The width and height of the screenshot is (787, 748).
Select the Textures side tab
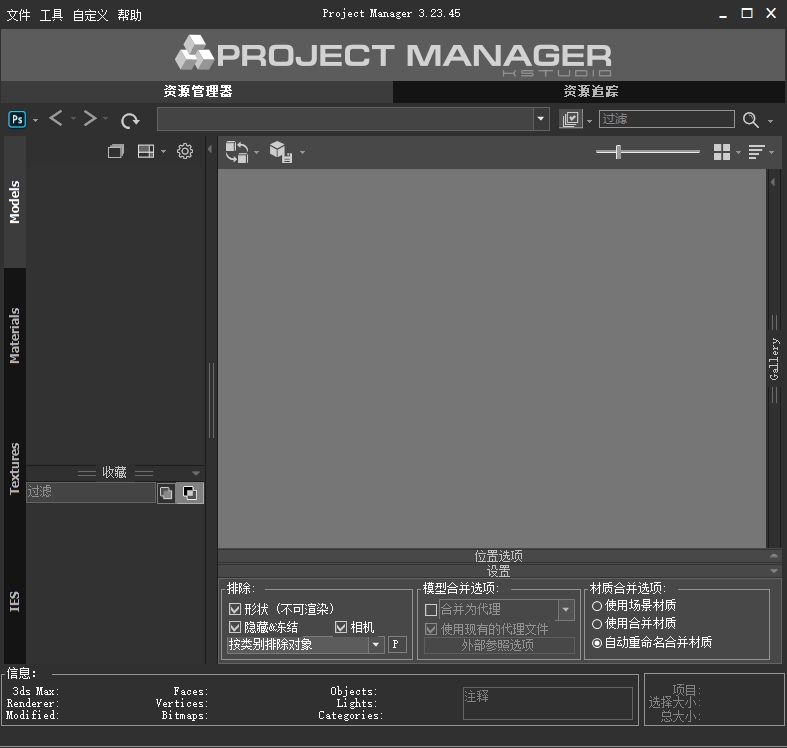(x=15, y=468)
